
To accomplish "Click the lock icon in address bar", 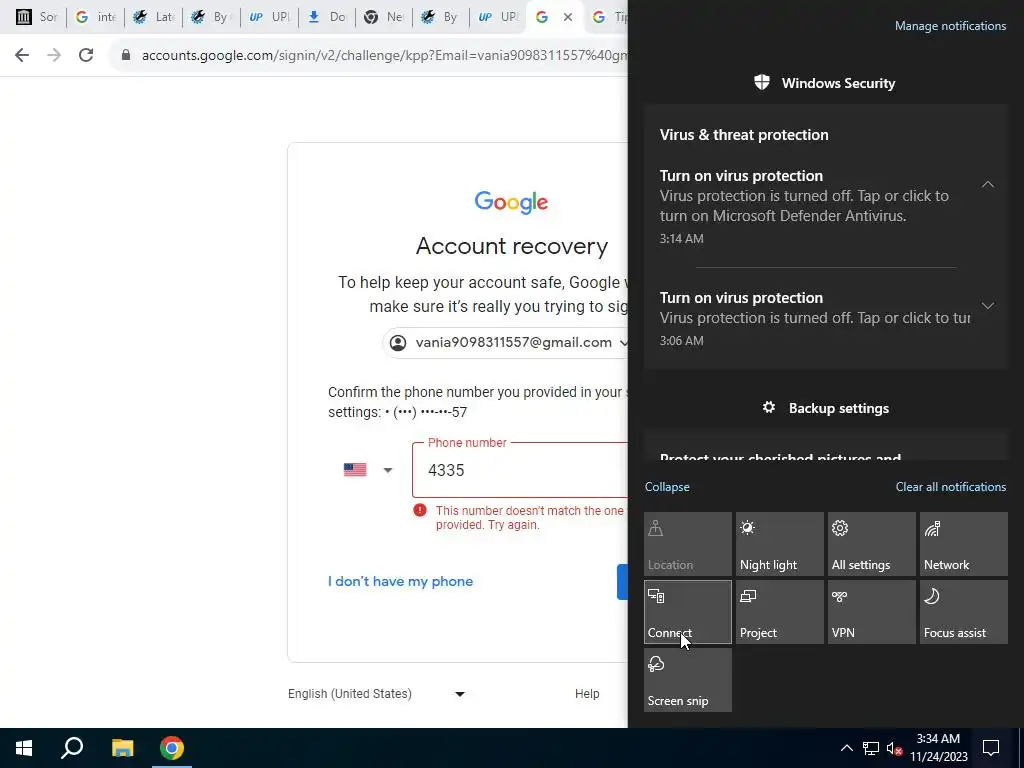I will [126, 56].
